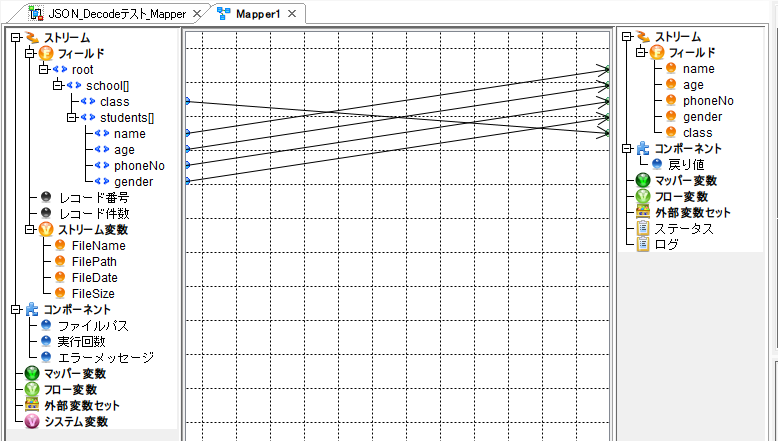Select エラーメッセージ under コンポーネント
This screenshot has width=779, height=445.
pyautogui.click(x=105, y=358)
